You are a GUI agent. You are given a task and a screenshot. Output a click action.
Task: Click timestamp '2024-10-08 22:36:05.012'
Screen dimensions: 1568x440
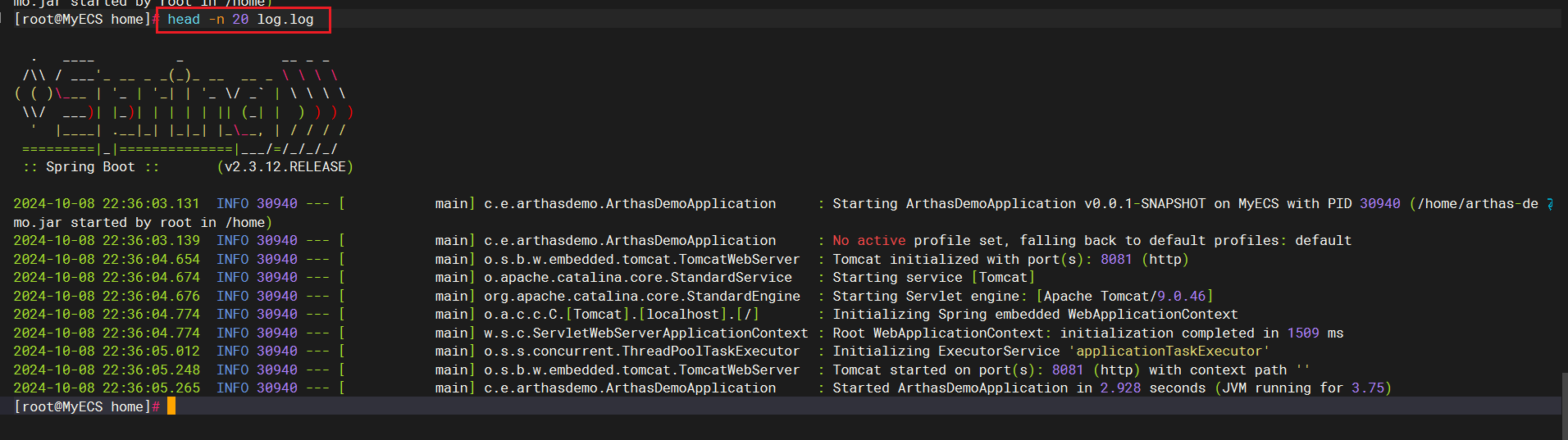(x=107, y=352)
